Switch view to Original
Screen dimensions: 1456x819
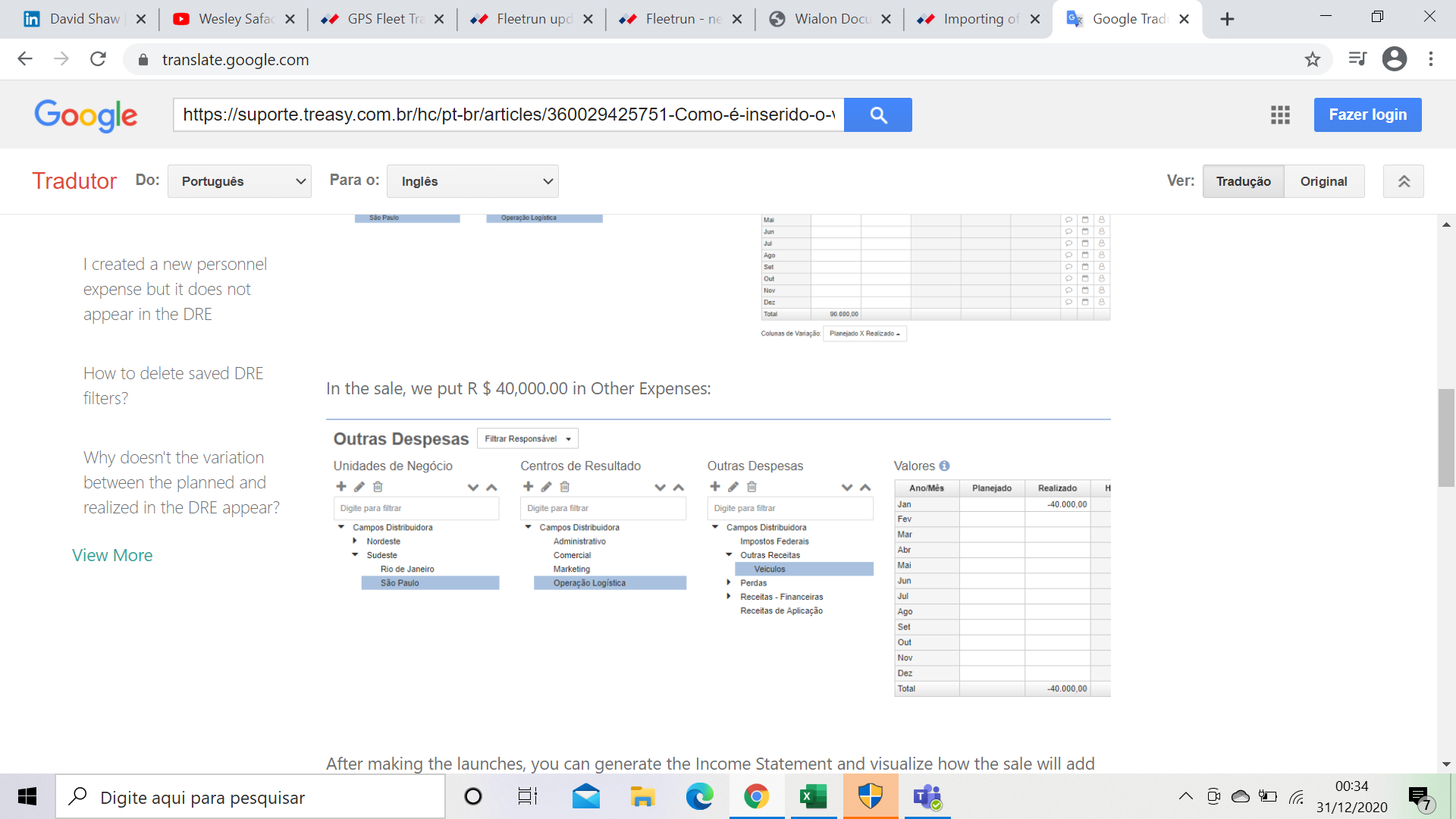(x=1323, y=181)
